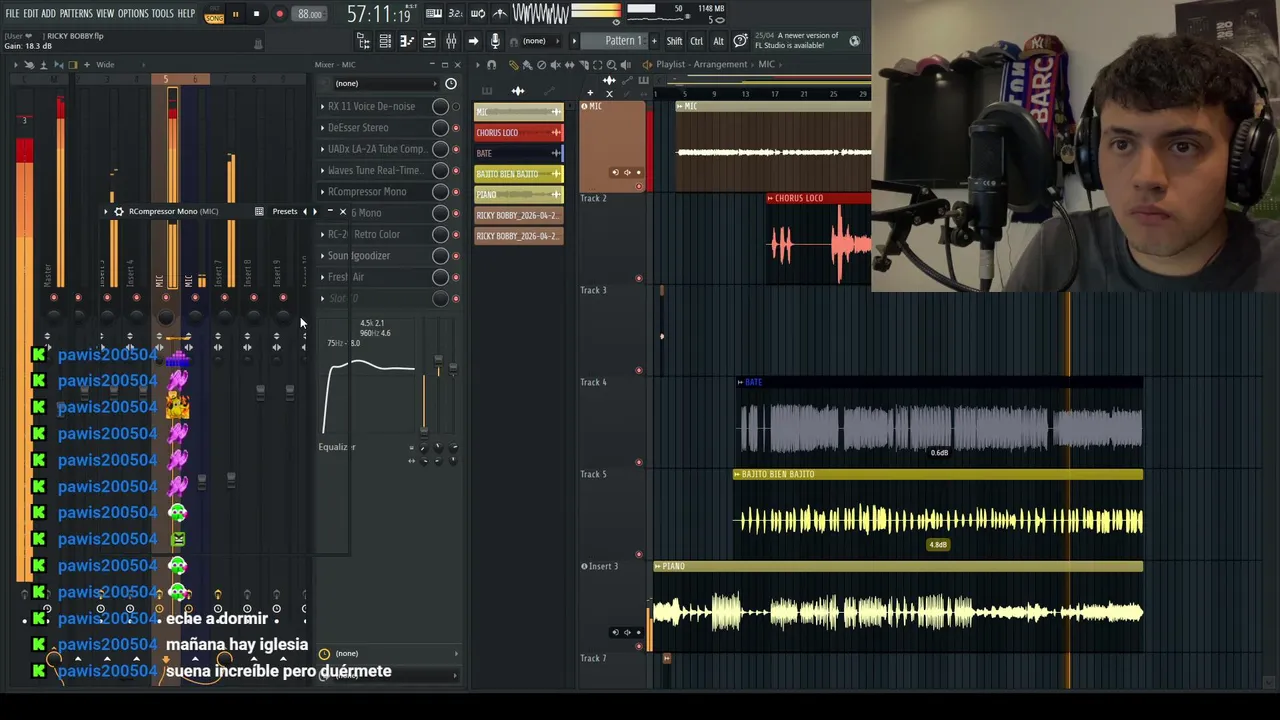
Task: Select the paint brush tool in the Playlist
Action: (527, 65)
